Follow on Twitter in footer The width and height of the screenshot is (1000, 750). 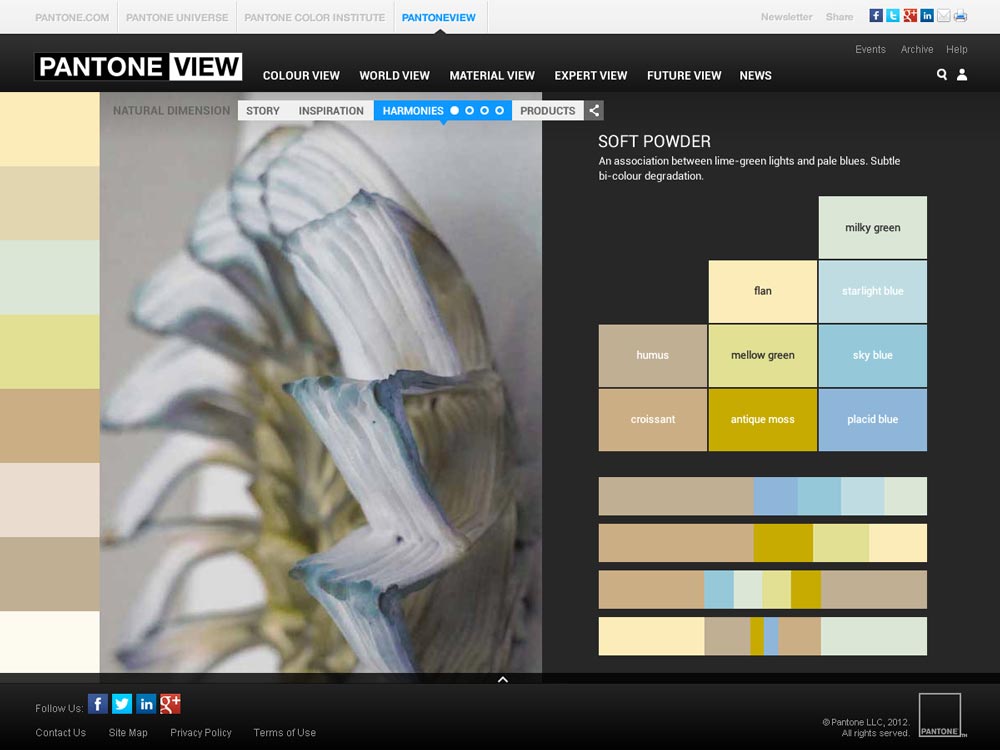(x=122, y=704)
